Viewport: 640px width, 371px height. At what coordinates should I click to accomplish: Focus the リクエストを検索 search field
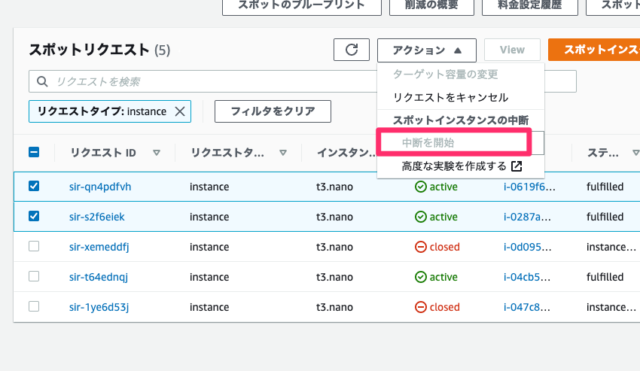(204, 82)
